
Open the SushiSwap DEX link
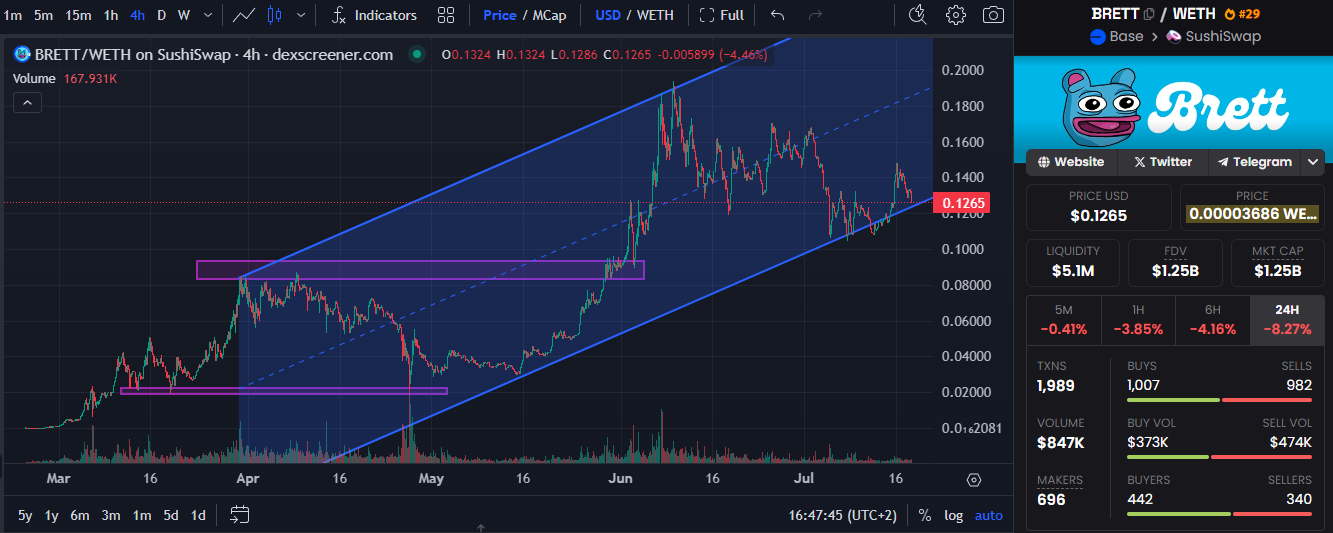[x=1214, y=37]
